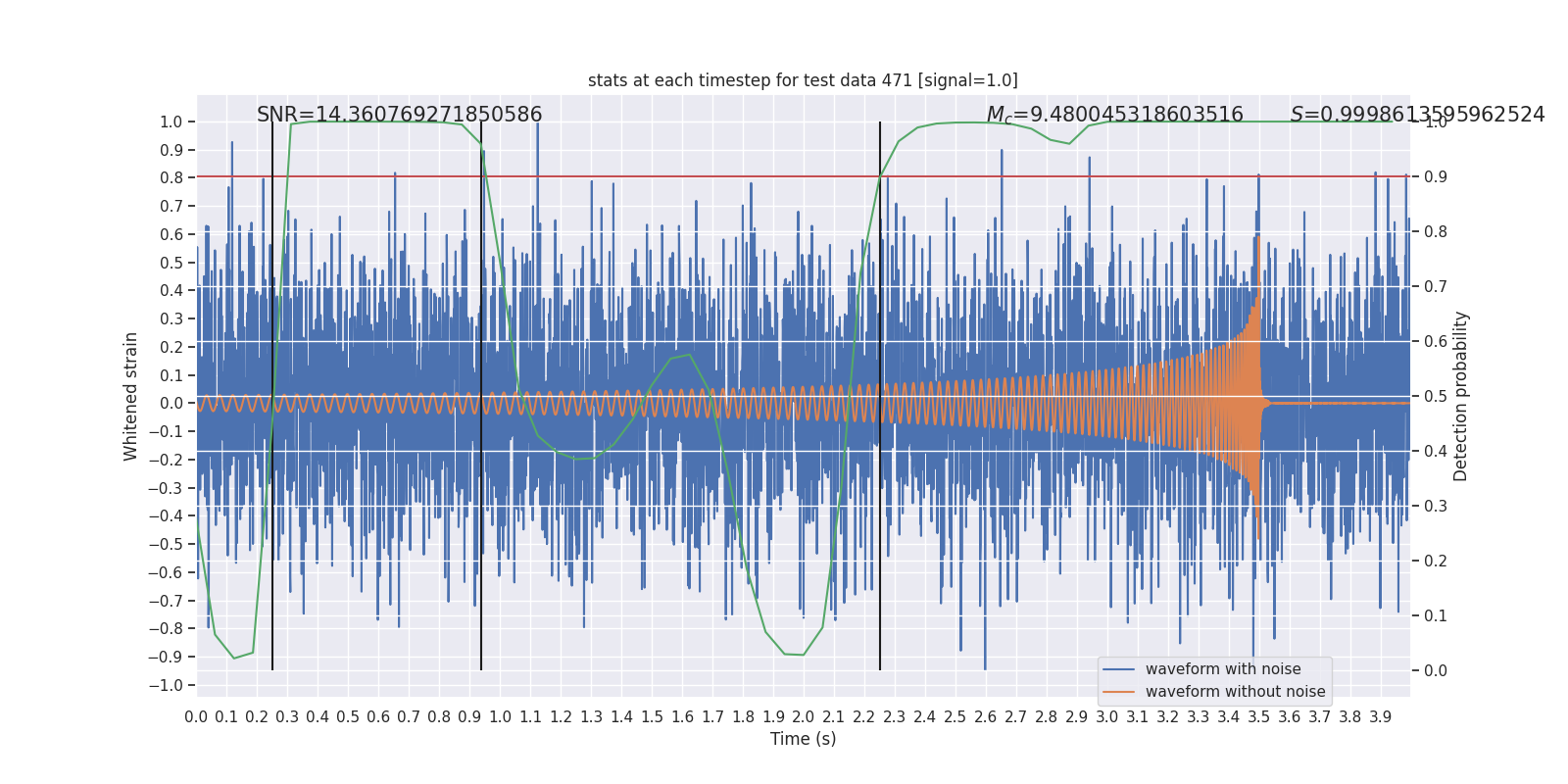1568x784 pixels.
Task: Click the 0.6 tick on the detection probability axis
Action: [1436, 341]
